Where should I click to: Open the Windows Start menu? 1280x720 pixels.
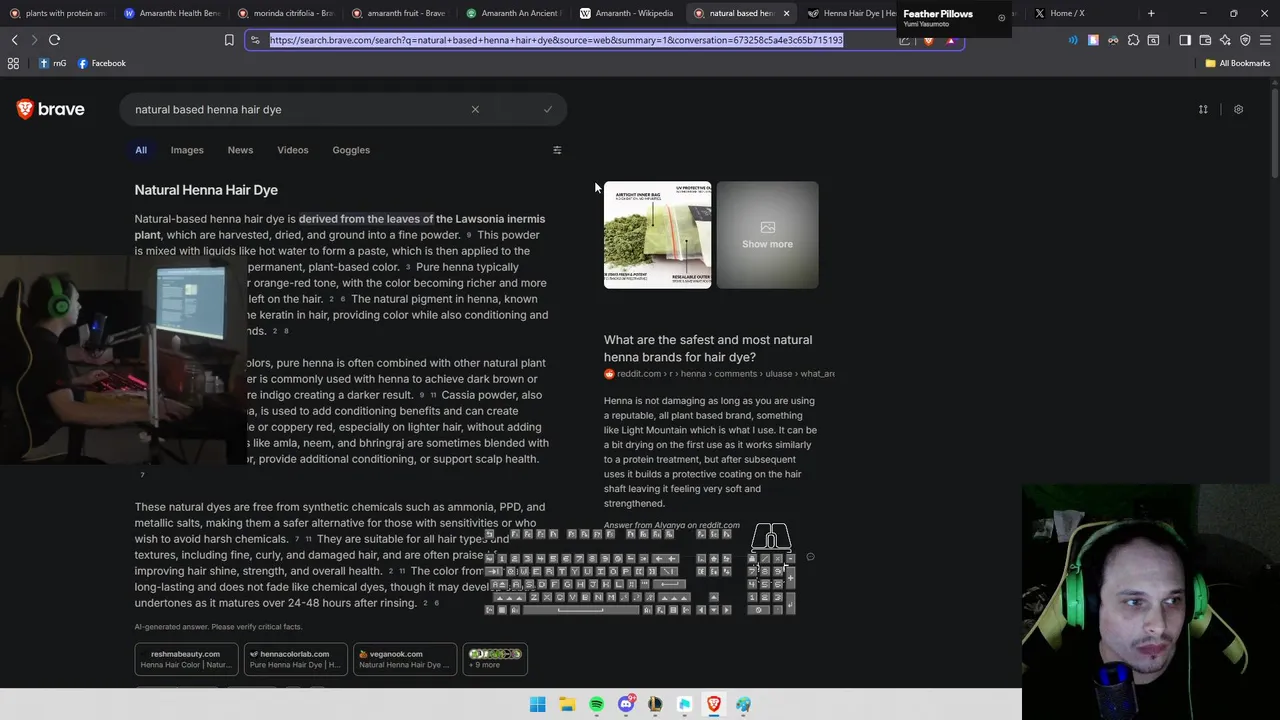(537, 704)
